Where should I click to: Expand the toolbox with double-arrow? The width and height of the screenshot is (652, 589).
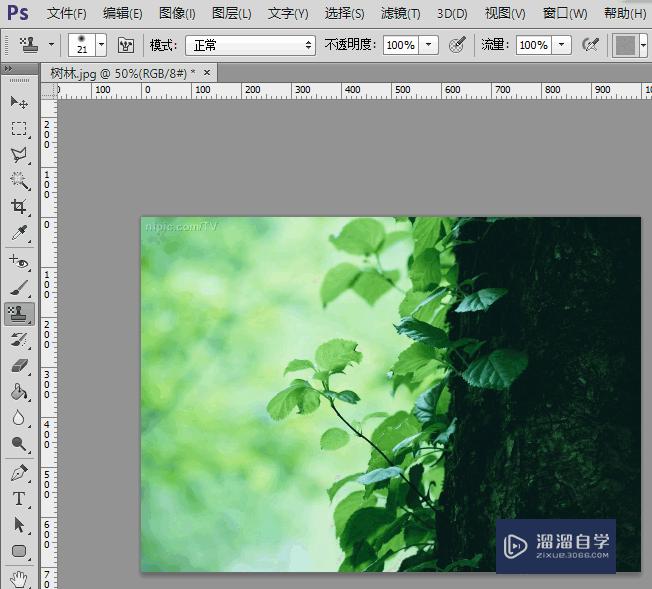click(x=8, y=68)
